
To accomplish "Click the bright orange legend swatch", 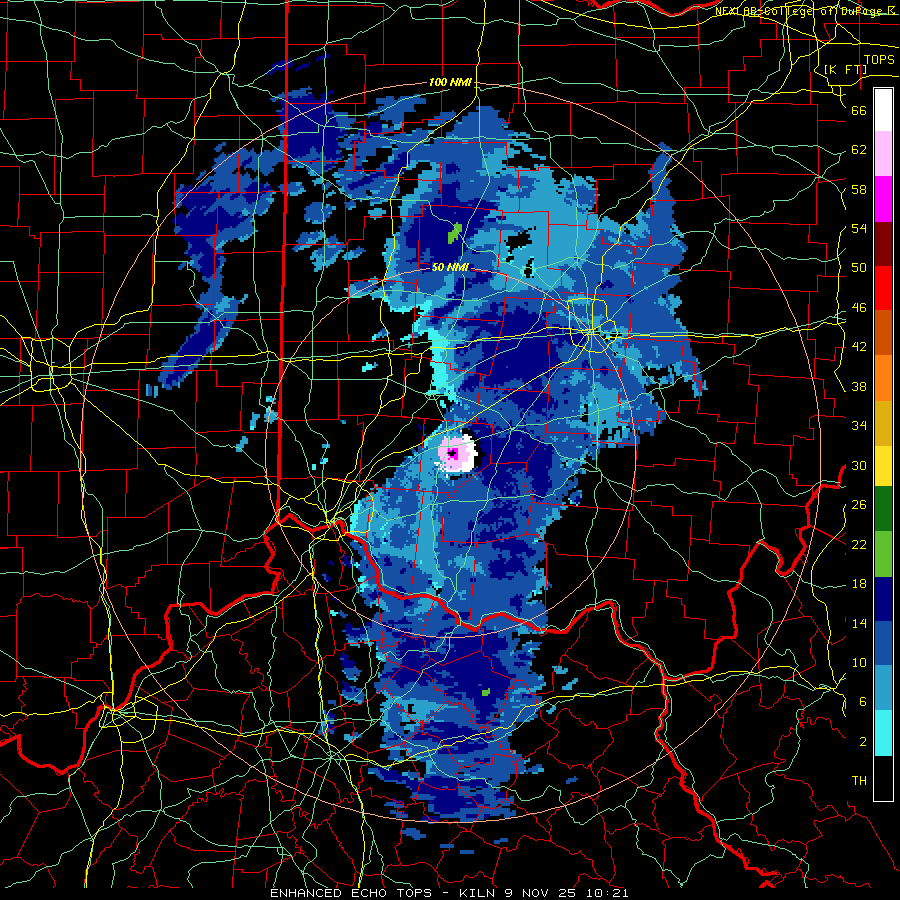I will tap(883, 377).
